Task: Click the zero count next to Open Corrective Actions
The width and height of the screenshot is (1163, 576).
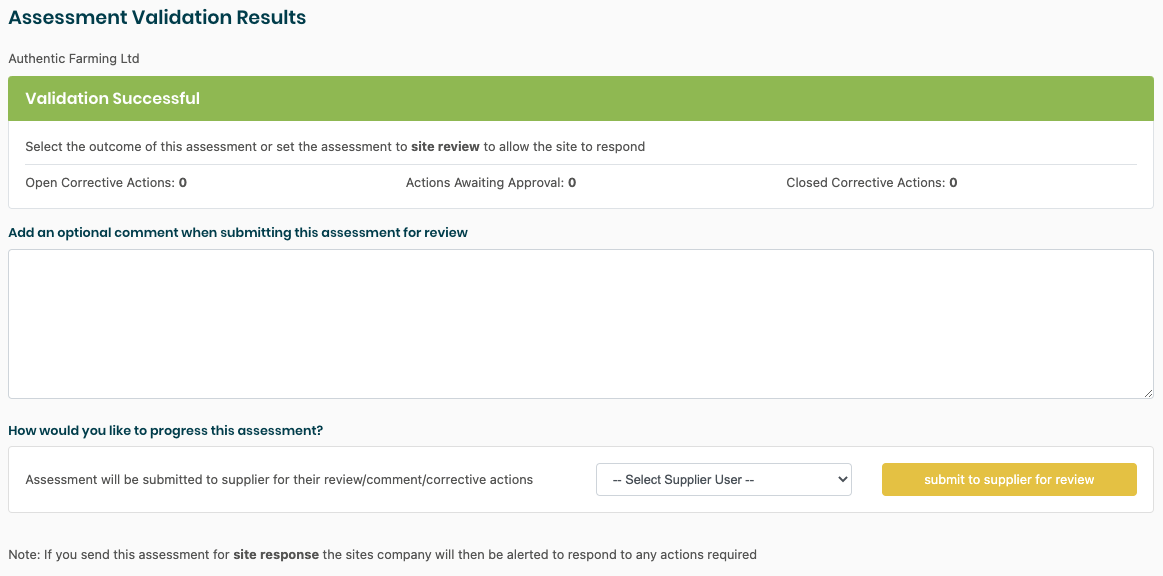Action: tap(183, 183)
